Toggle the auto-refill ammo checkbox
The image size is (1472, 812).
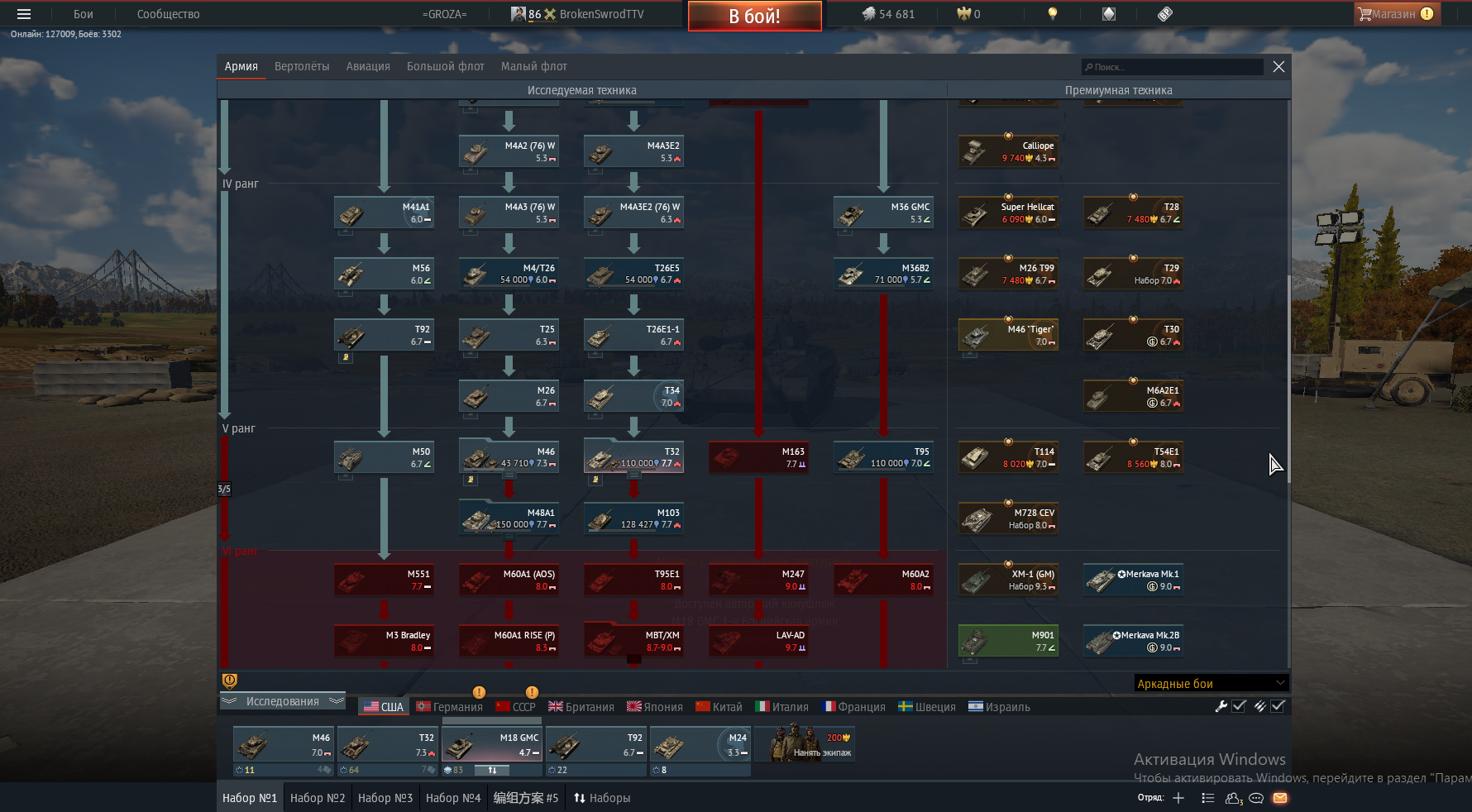pyautogui.click(x=1278, y=706)
